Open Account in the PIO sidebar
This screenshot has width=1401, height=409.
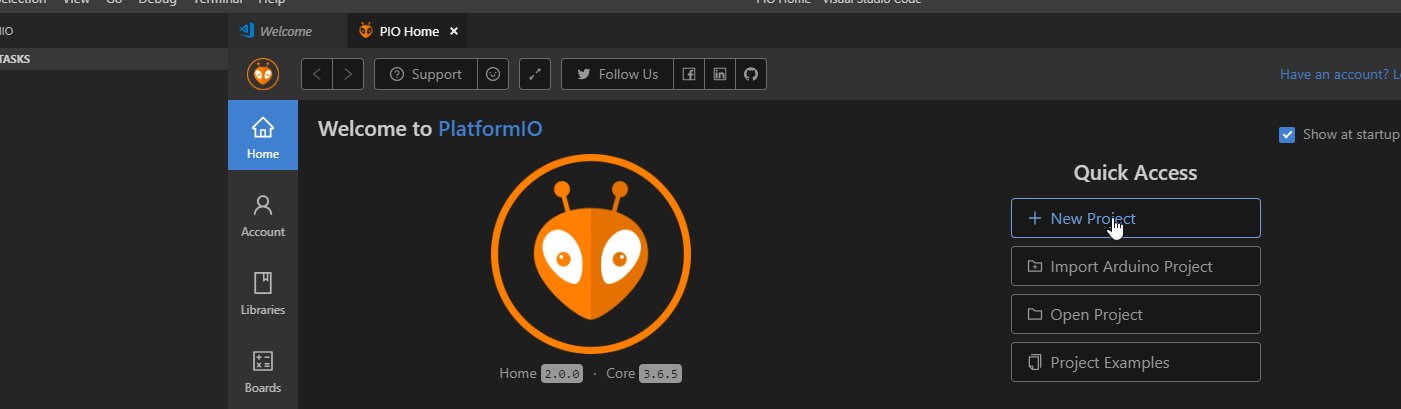point(263,214)
